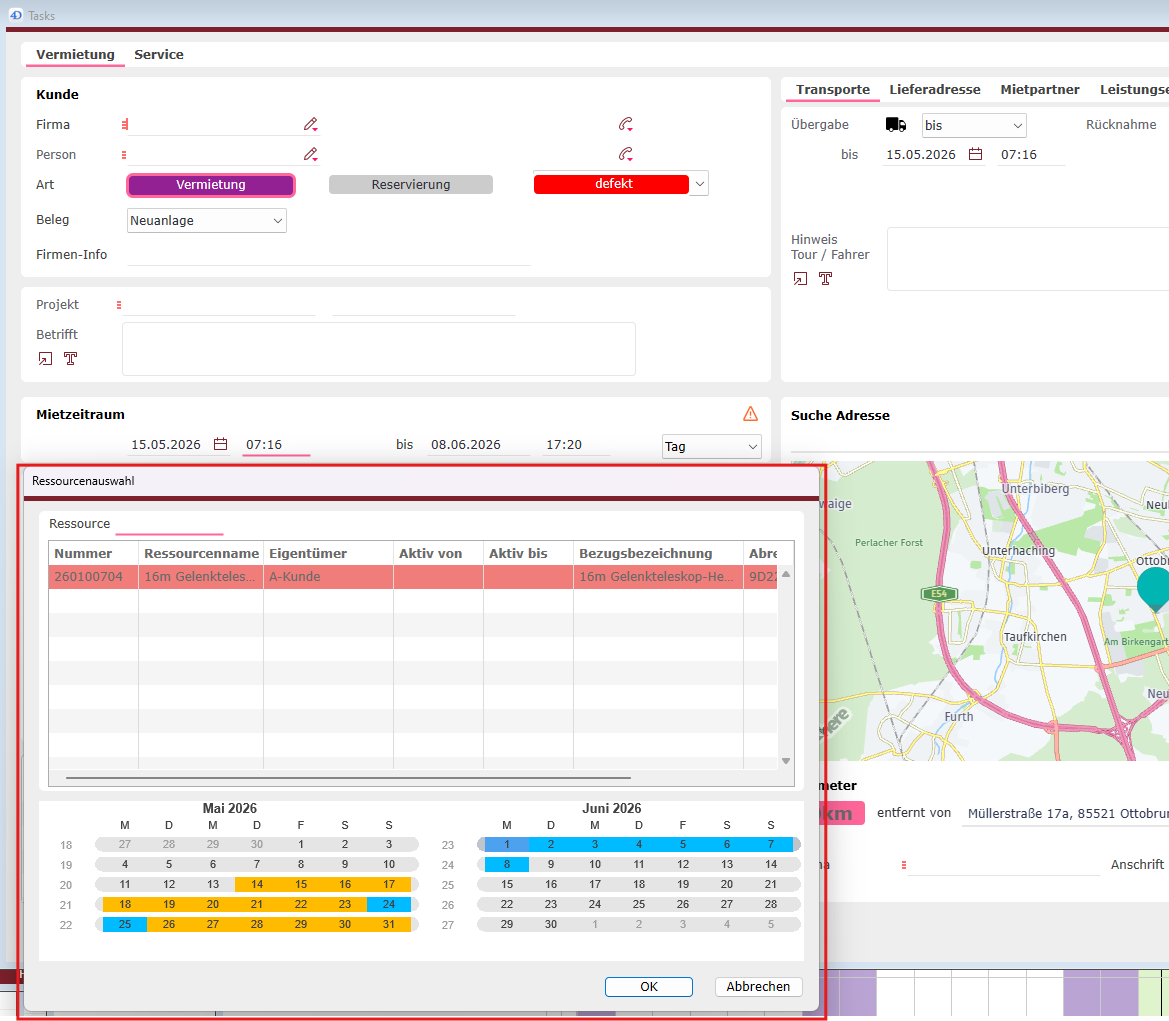
Task: Confirm resource selection with OK button
Action: tap(649, 987)
